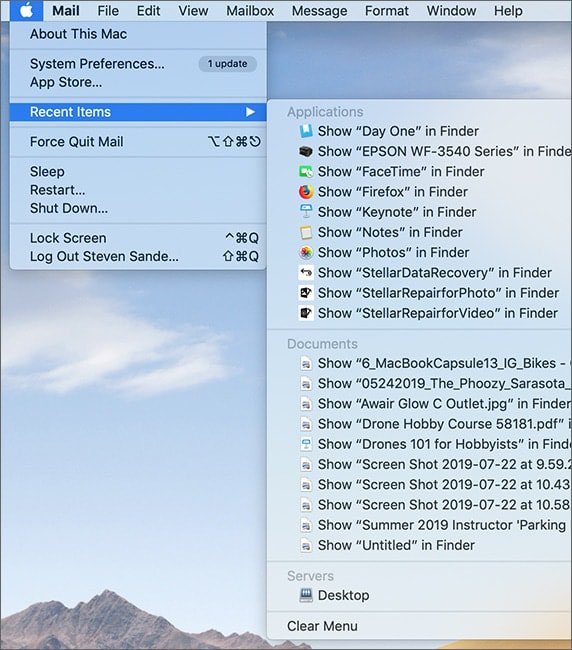The image size is (572, 650).
Task: Click the Summer 2019 Instructor document icon
Action: pos(306,525)
